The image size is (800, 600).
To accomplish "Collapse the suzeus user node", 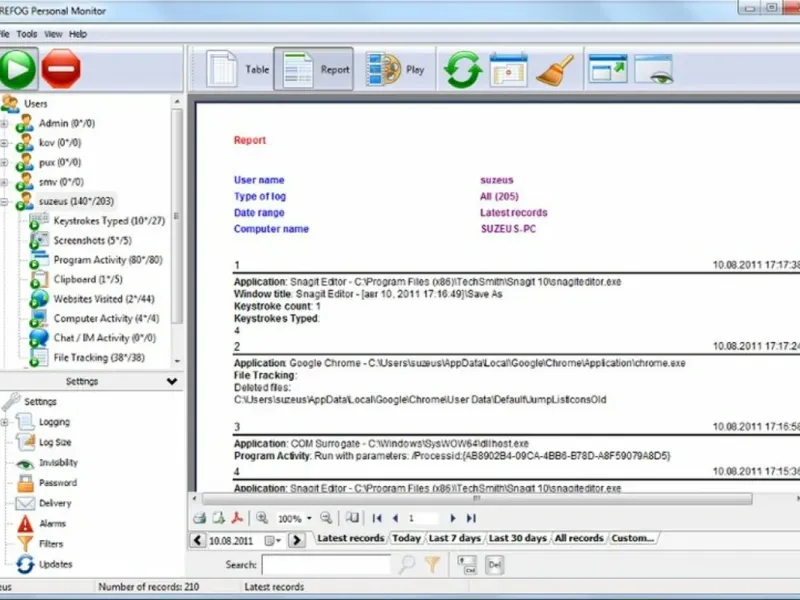I will click(4, 202).
